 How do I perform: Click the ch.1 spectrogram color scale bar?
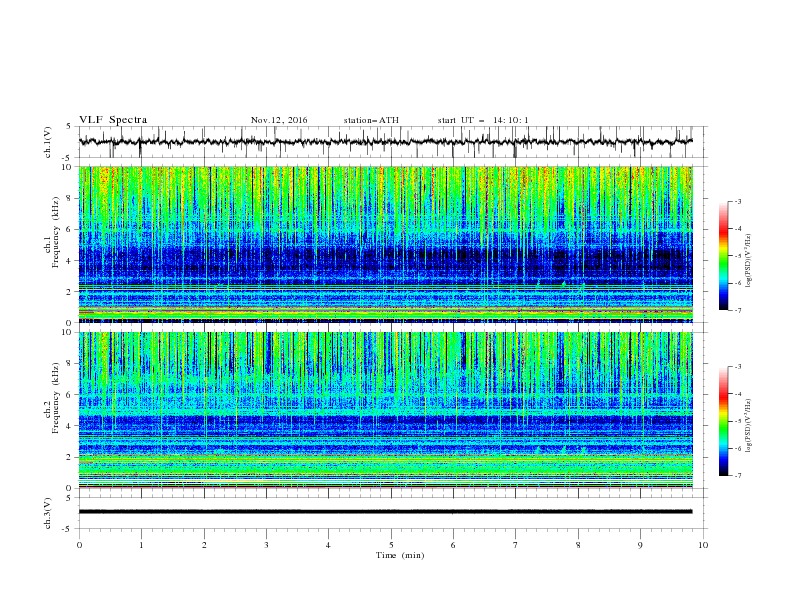pyautogui.click(x=724, y=255)
